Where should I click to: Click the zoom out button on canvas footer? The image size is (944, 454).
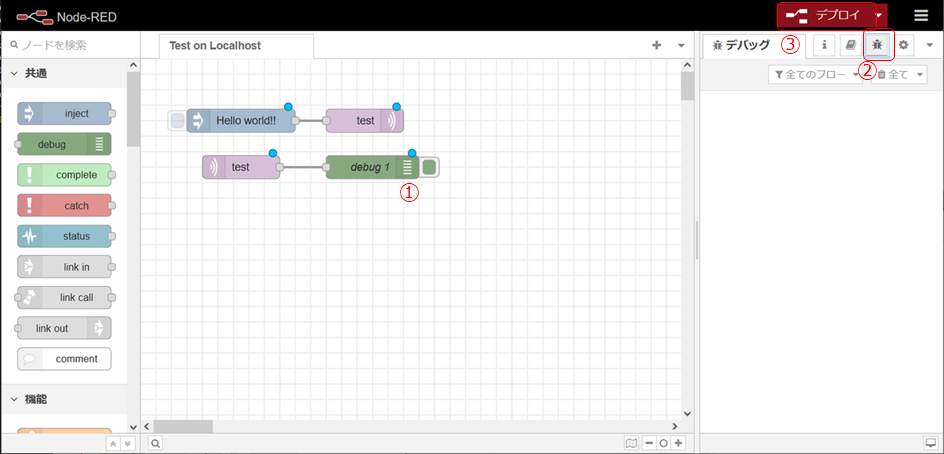click(x=649, y=443)
